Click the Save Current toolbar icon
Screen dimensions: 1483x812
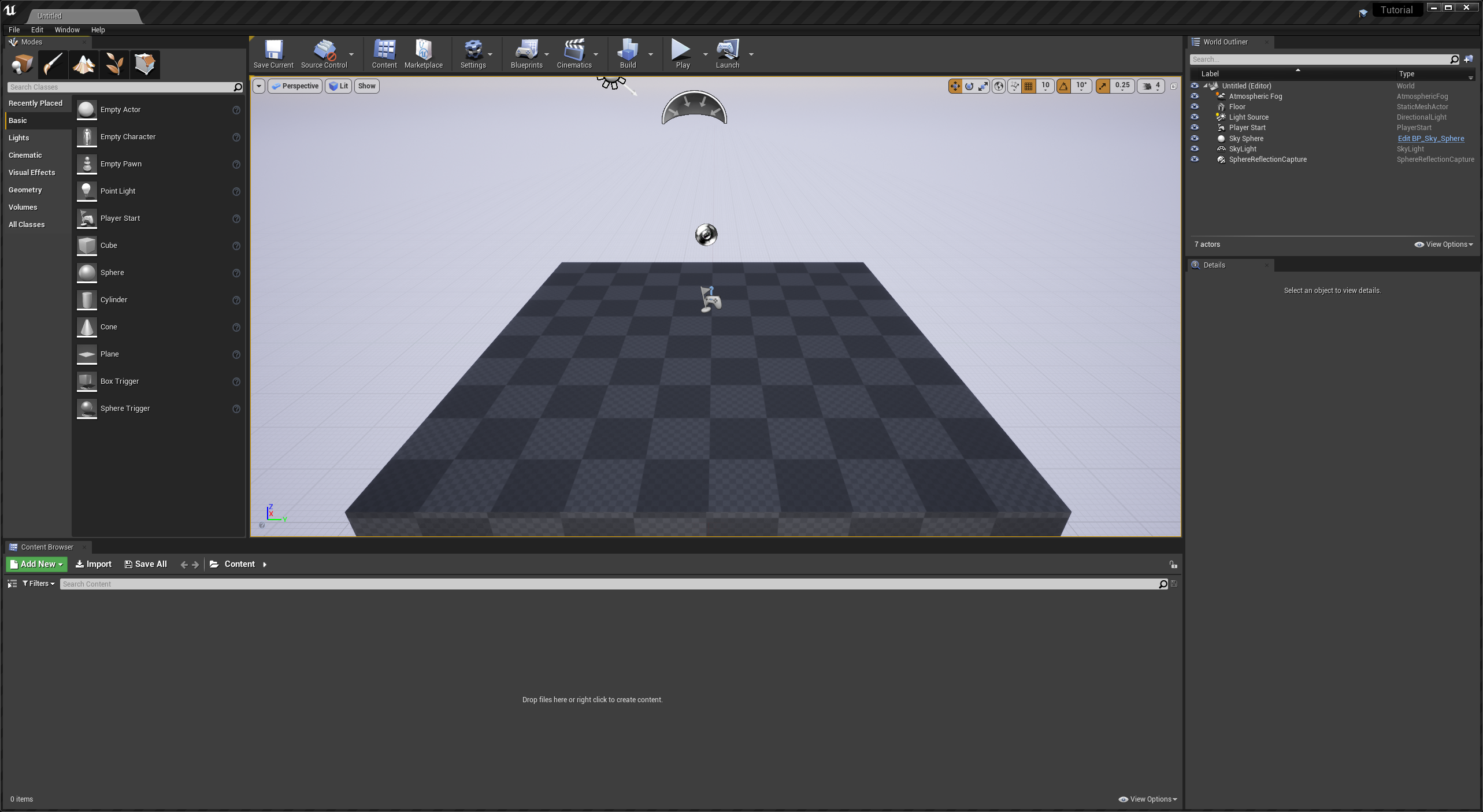[273, 51]
